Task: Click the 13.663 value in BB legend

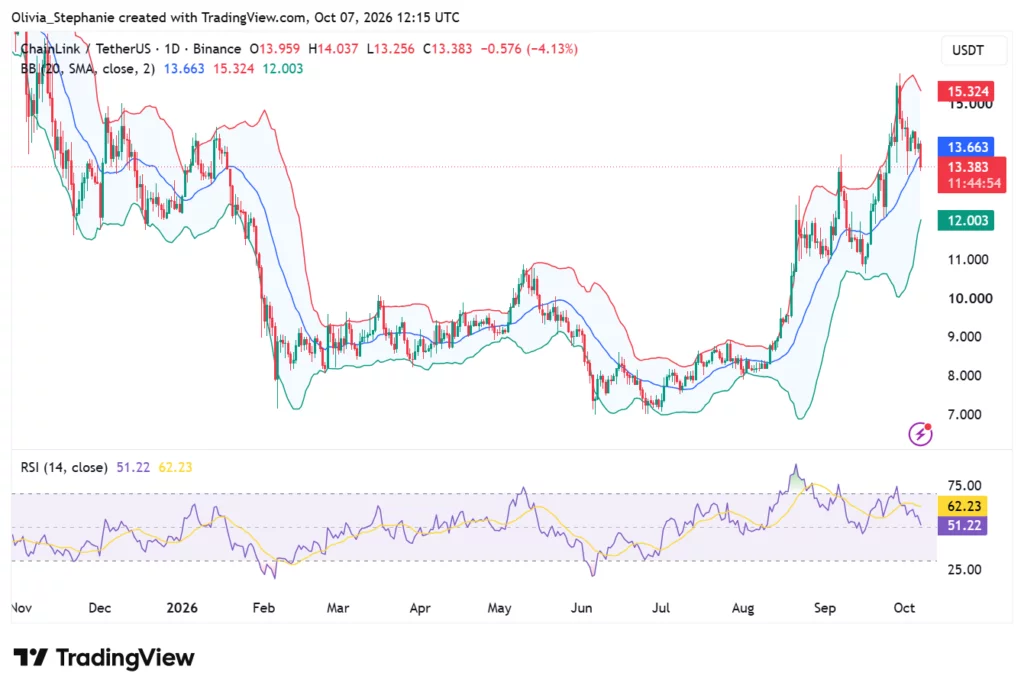Action: [x=184, y=69]
